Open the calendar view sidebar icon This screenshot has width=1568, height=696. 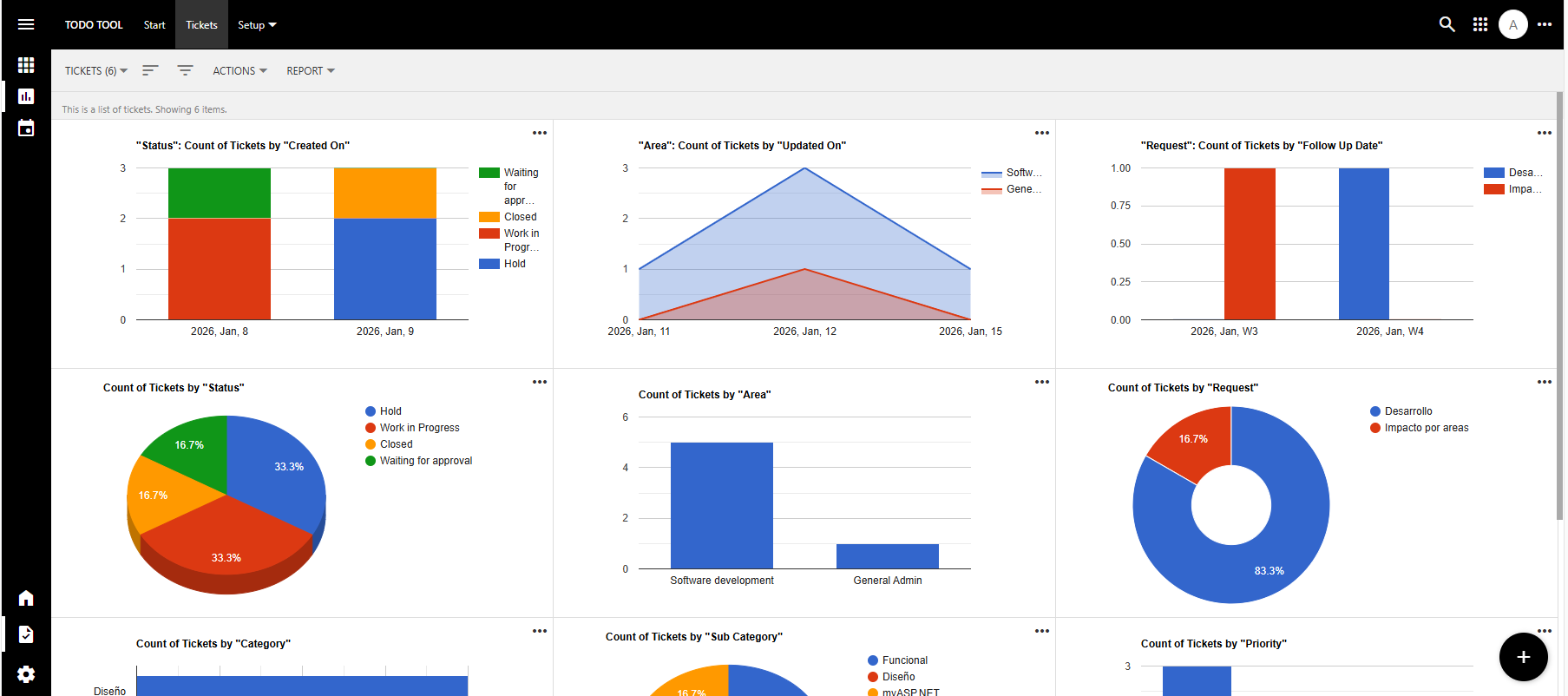pos(26,128)
